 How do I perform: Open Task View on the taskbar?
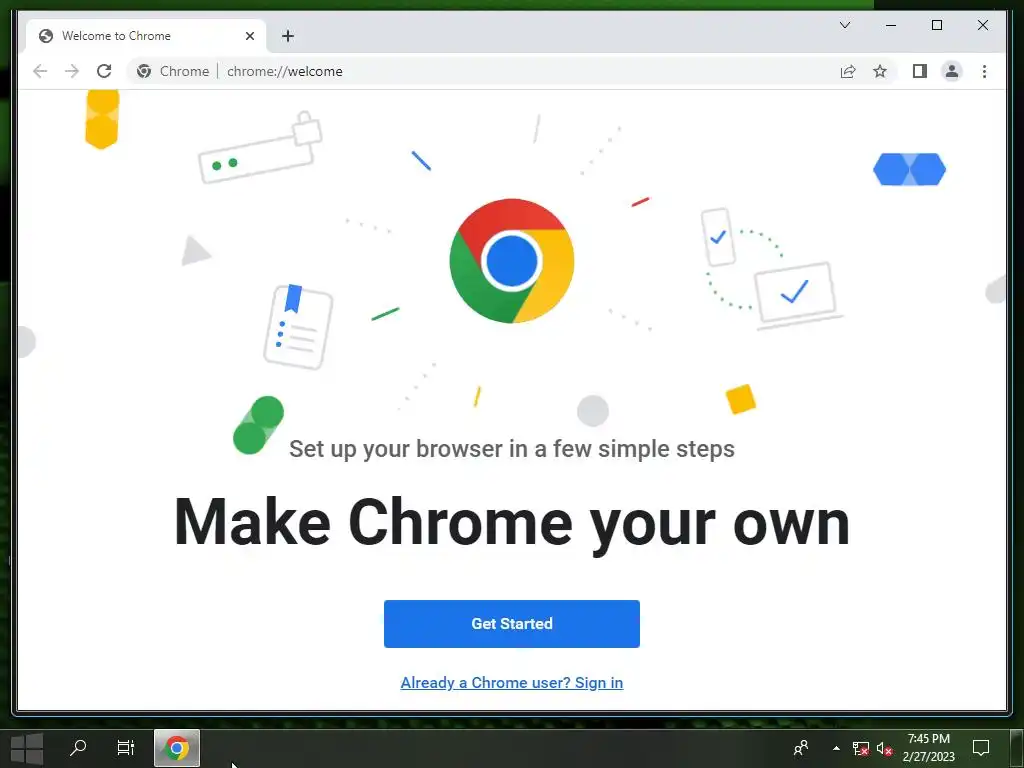tap(125, 748)
